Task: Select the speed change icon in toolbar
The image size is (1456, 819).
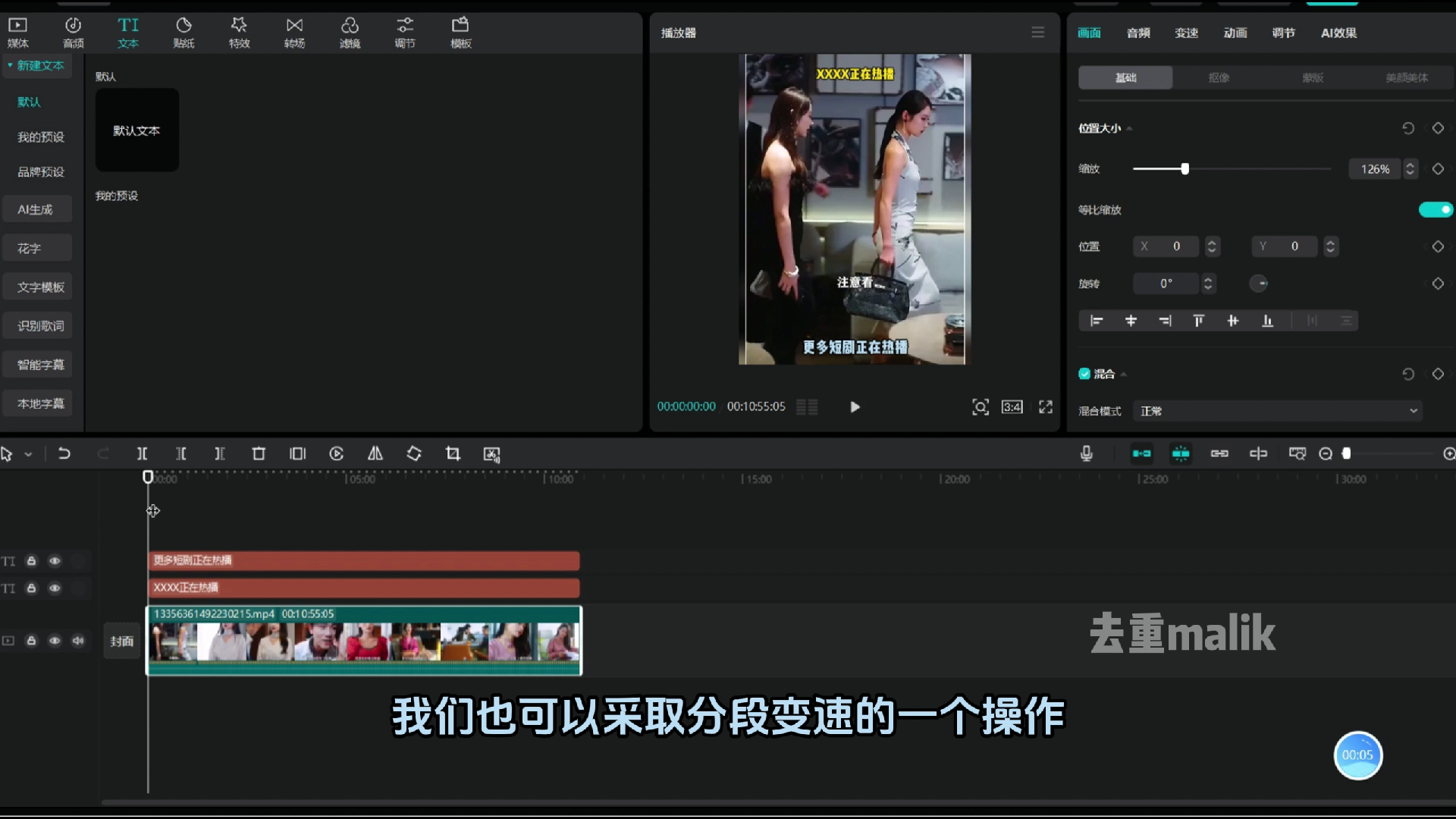Action: pos(336,454)
